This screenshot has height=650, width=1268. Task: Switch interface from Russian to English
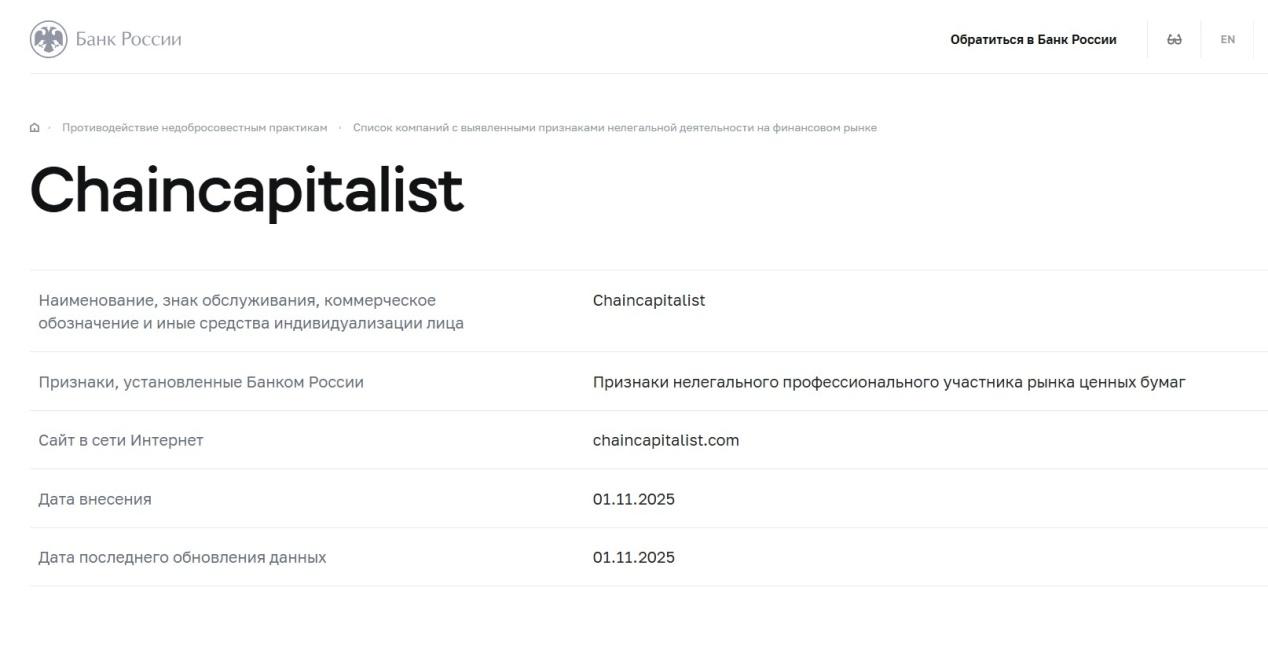tap(1227, 39)
